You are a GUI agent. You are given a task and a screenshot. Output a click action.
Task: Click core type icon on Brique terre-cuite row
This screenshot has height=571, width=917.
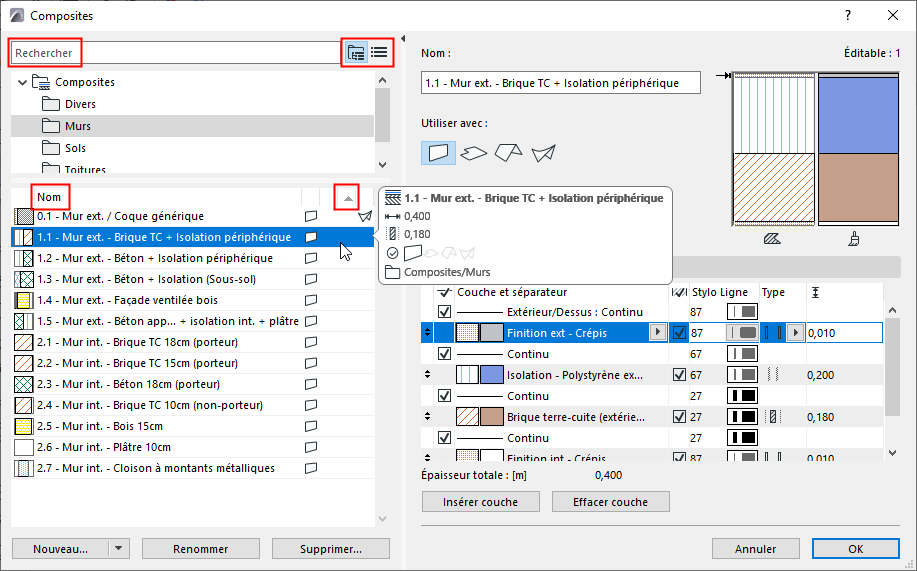(773, 417)
